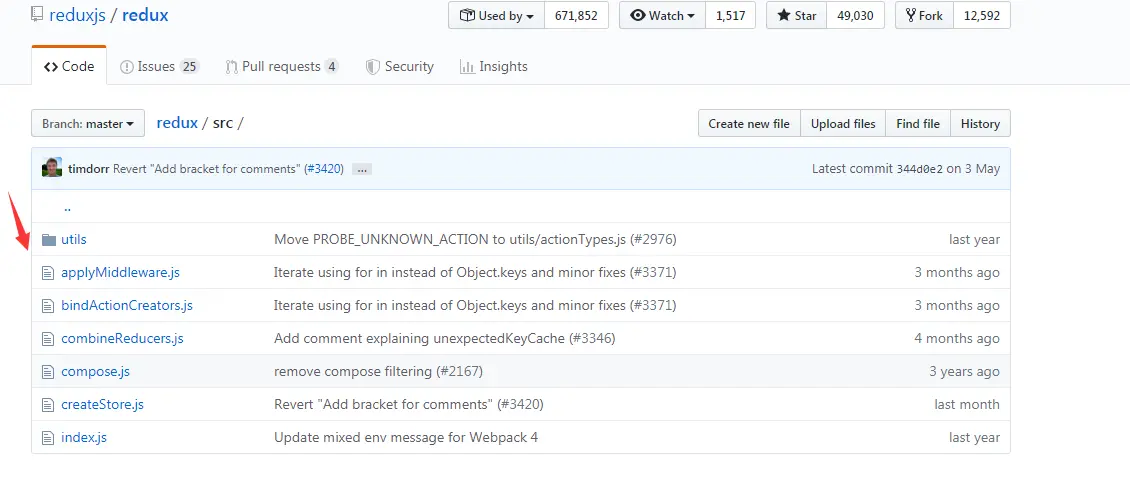1130x500 pixels.
Task: Open commit 'Move PROBE_UNKNOWN_ACTION to utils/actionTypes.js'
Action: click(x=475, y=239)
